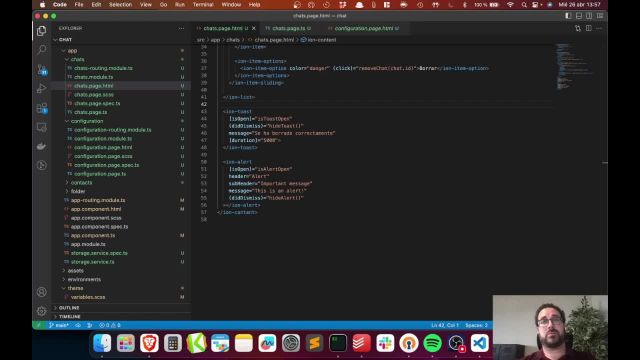Screen dimensions: 640x360
Task: Click the code minimap preview
Action: [575, 66]
